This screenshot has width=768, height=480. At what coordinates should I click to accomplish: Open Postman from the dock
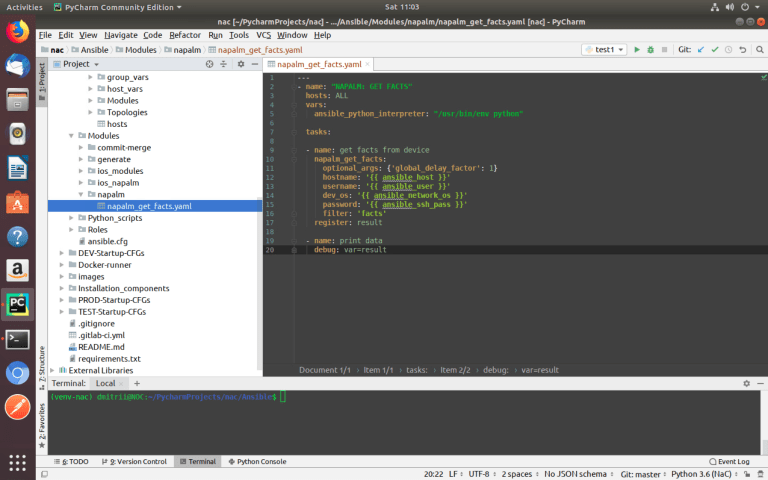click(x=17, y=408)
